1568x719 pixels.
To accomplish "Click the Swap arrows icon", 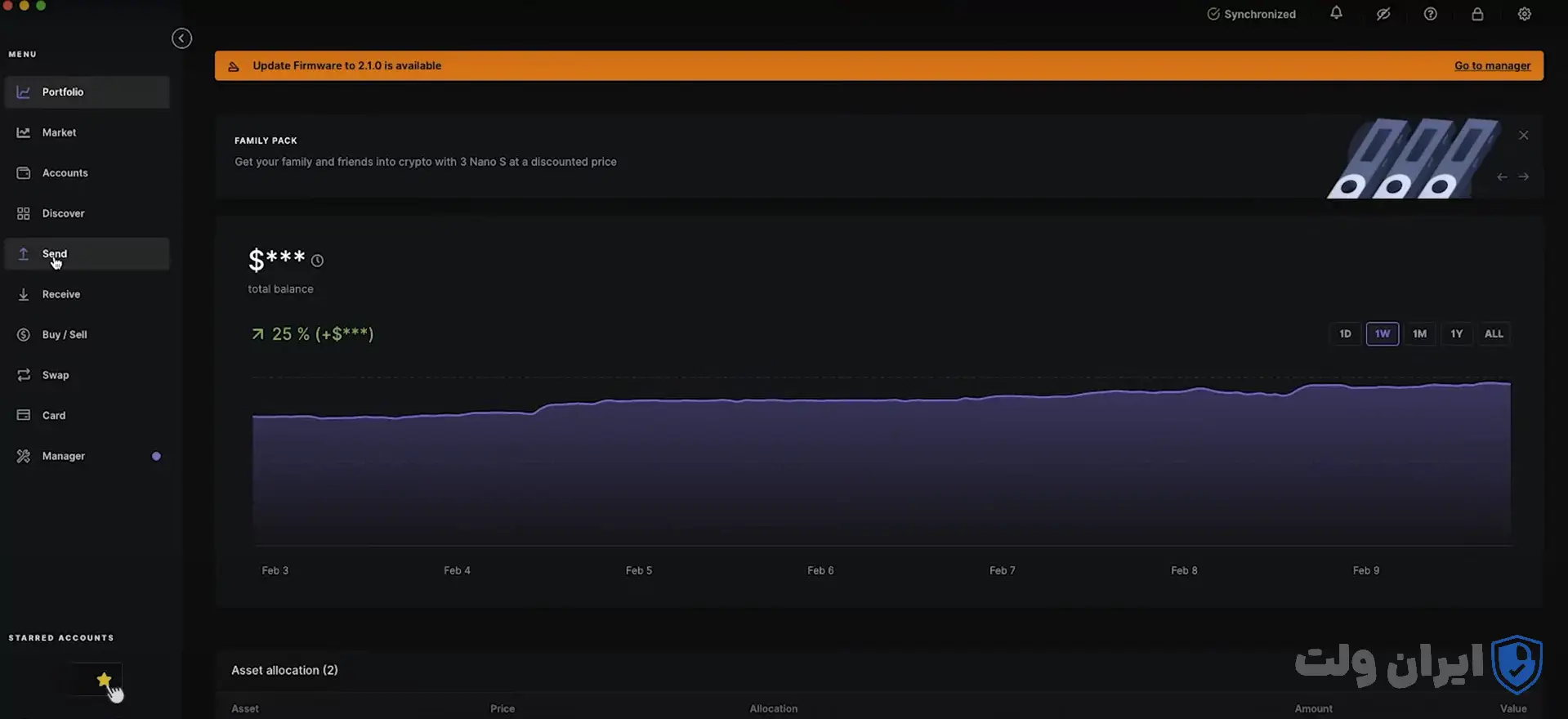I will (24, 375).
